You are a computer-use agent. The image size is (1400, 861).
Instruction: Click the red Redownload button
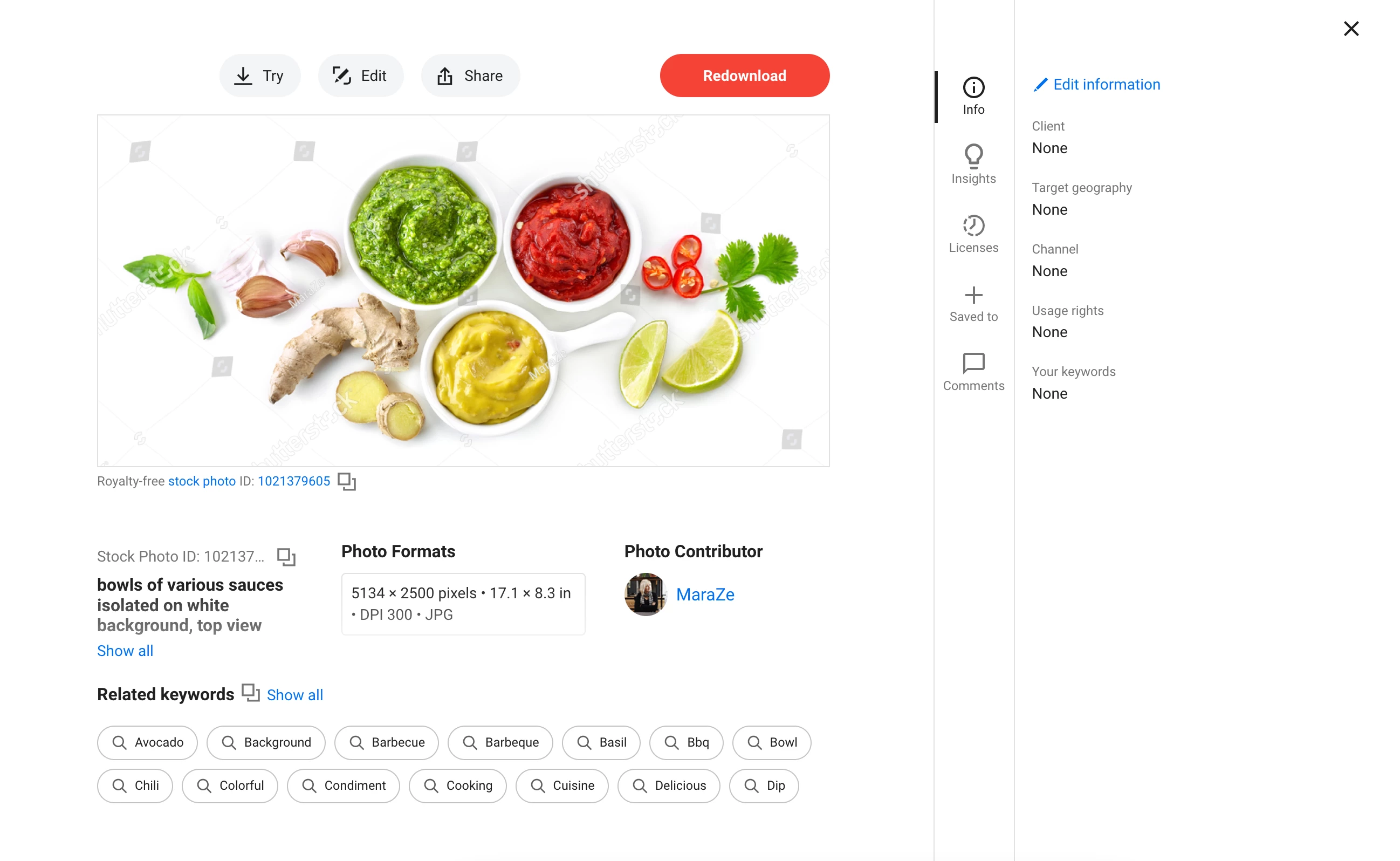744,76
